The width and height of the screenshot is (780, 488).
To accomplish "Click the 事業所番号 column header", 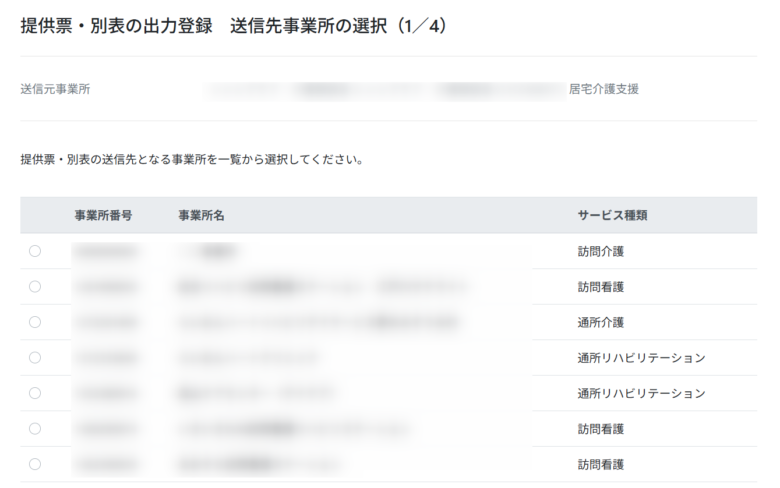I will pyautogui.click(x=103, y=215).
